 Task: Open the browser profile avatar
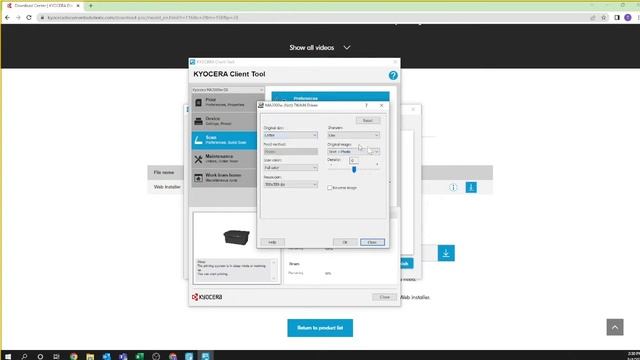click(628, 18)
